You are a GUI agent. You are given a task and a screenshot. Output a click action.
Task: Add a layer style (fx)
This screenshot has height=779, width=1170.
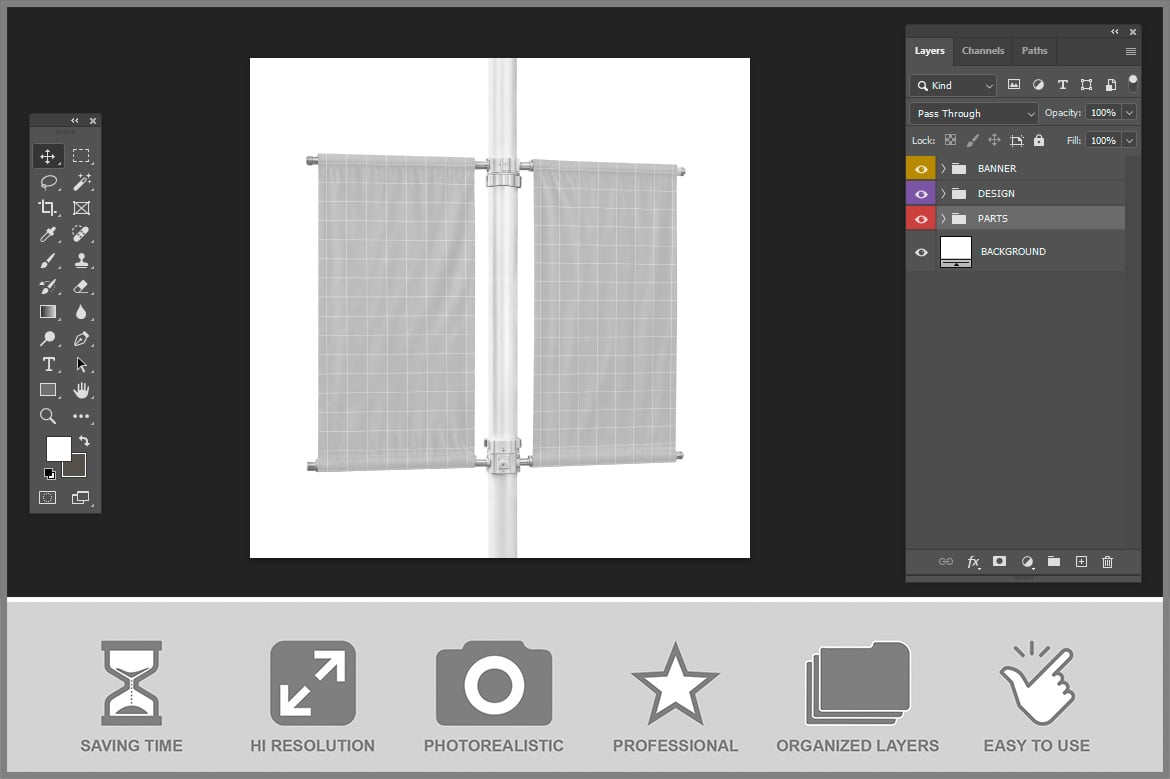[x=974, y=562]
